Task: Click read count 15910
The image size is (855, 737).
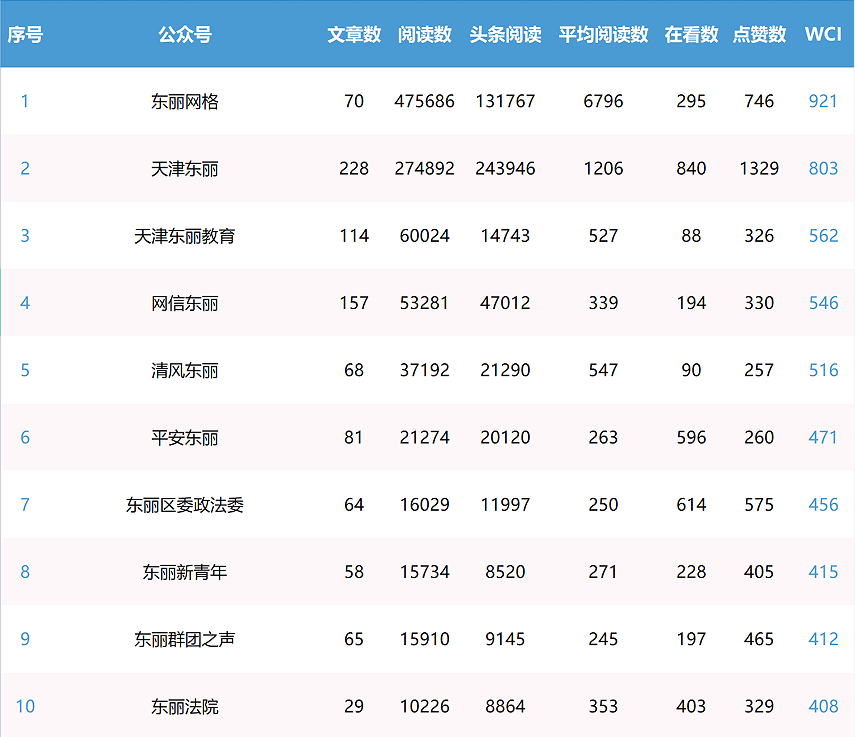Action: [x=425, y=639]
